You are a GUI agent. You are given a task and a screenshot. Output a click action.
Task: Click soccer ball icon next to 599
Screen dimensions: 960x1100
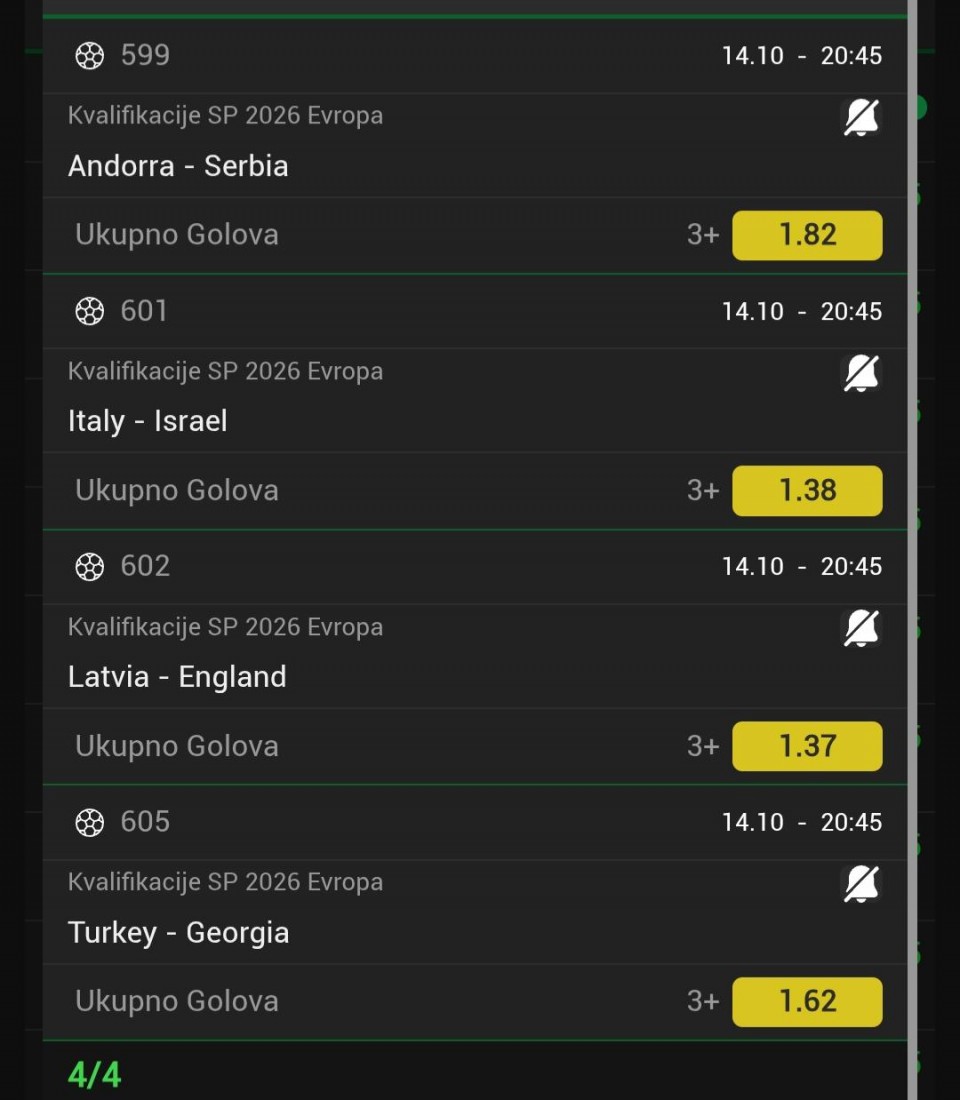[90, 56]
